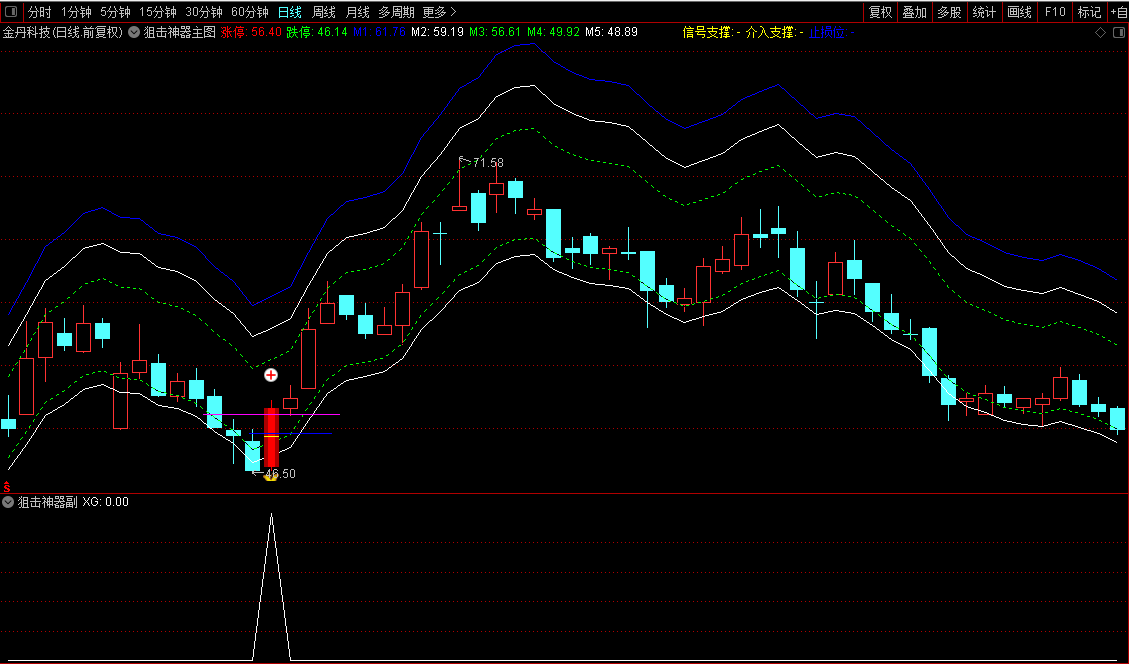Switch to the 周线 weekly chart
The height and width of the screenshot is (664, 1129).
pyautogui.click(x=324, y=12)
